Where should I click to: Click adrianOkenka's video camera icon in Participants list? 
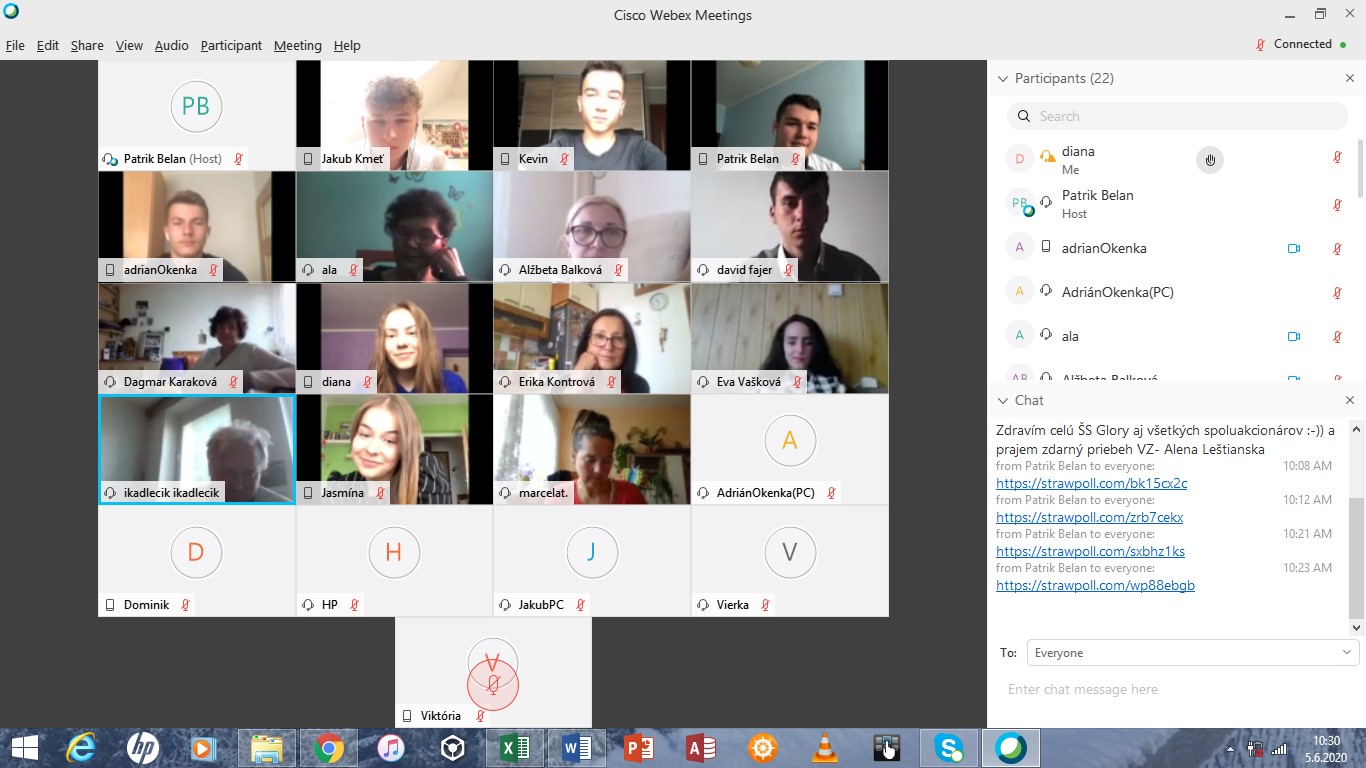pos(1294,248)
